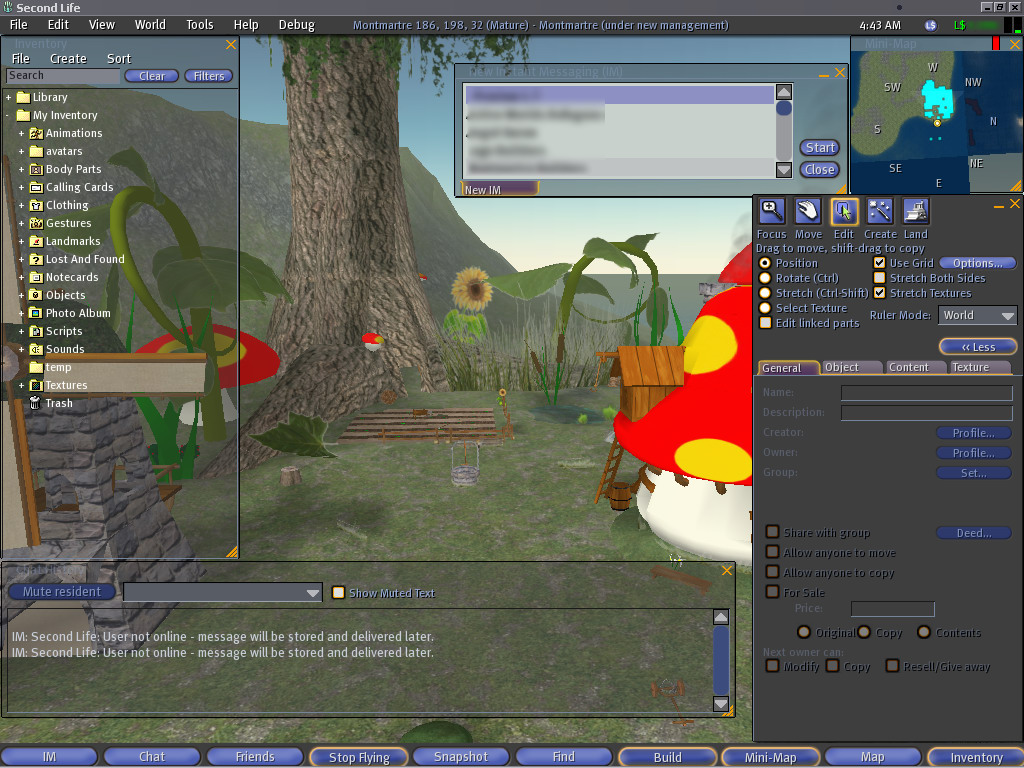The height and width of the screenshot is (768, 1024).
Task: Click the Mute resident button
Action: pos(62,592)
